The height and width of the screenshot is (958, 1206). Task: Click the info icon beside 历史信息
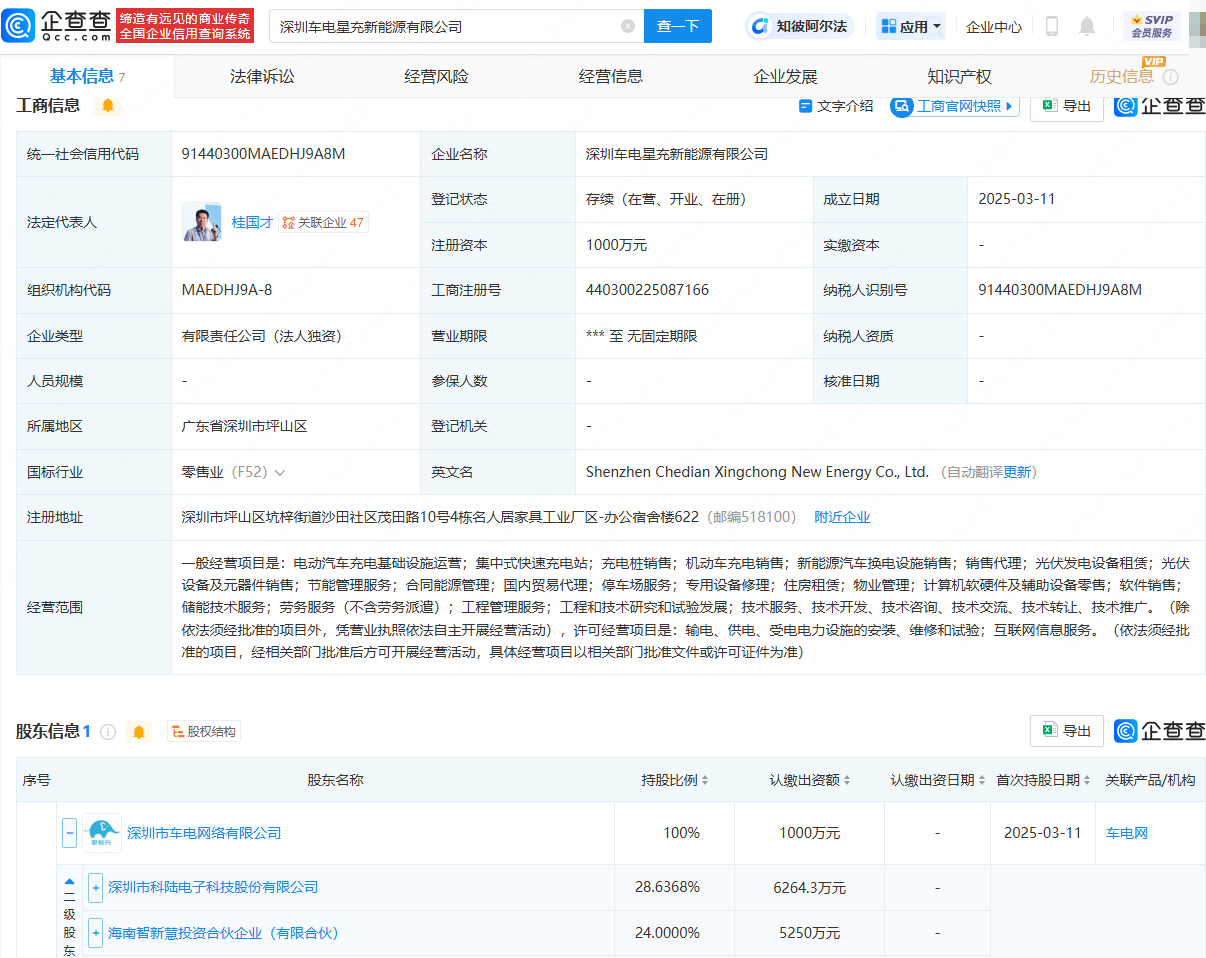coord(1170,77)
